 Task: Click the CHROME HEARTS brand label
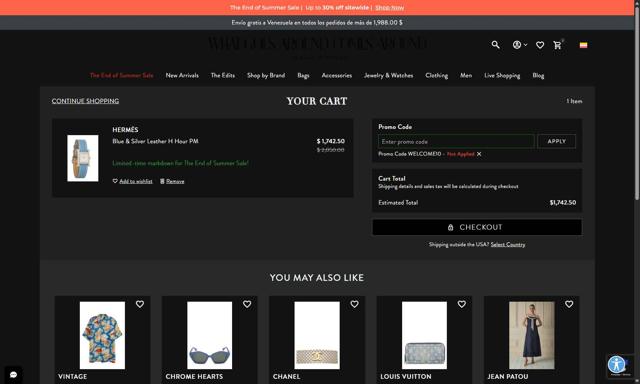pyautogui.click(x=194, y=377)
